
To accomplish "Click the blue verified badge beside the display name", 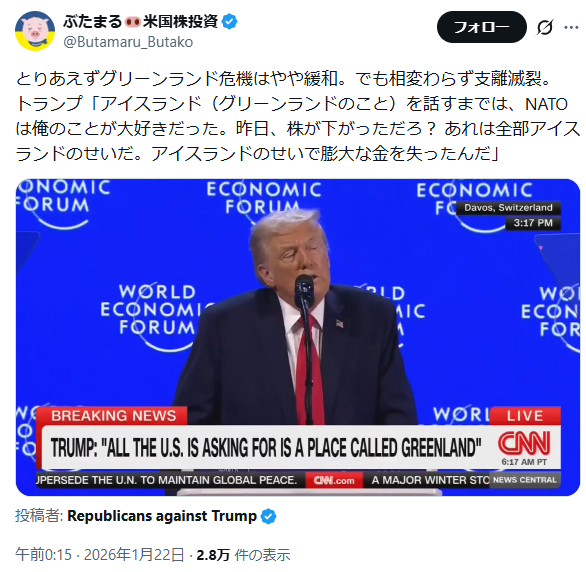I will tap(229, 22).
